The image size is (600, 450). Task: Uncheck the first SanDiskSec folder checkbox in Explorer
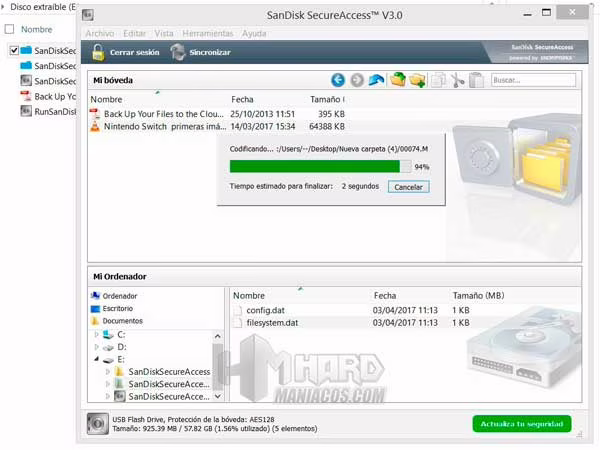coord(14,50)
